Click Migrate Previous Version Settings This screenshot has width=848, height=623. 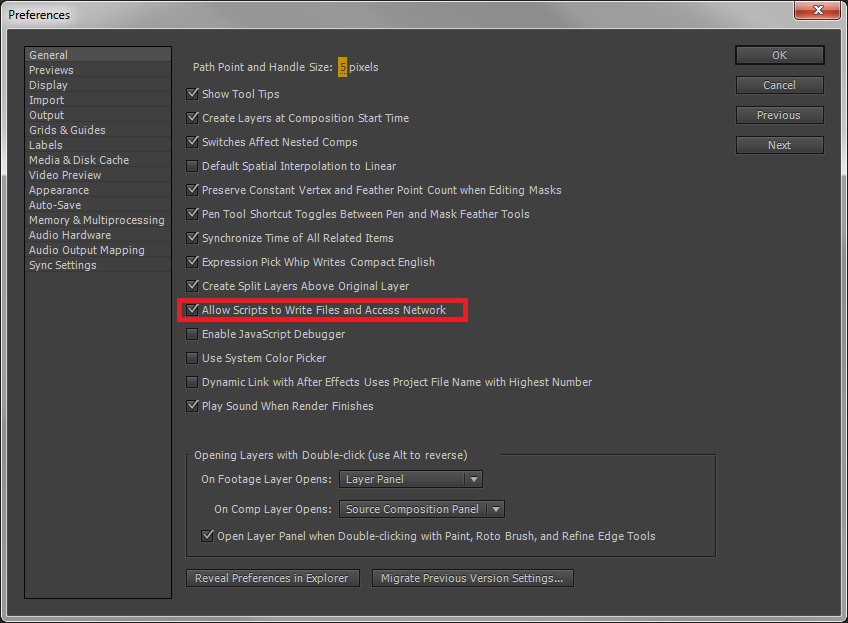click(x=472, y=578)
